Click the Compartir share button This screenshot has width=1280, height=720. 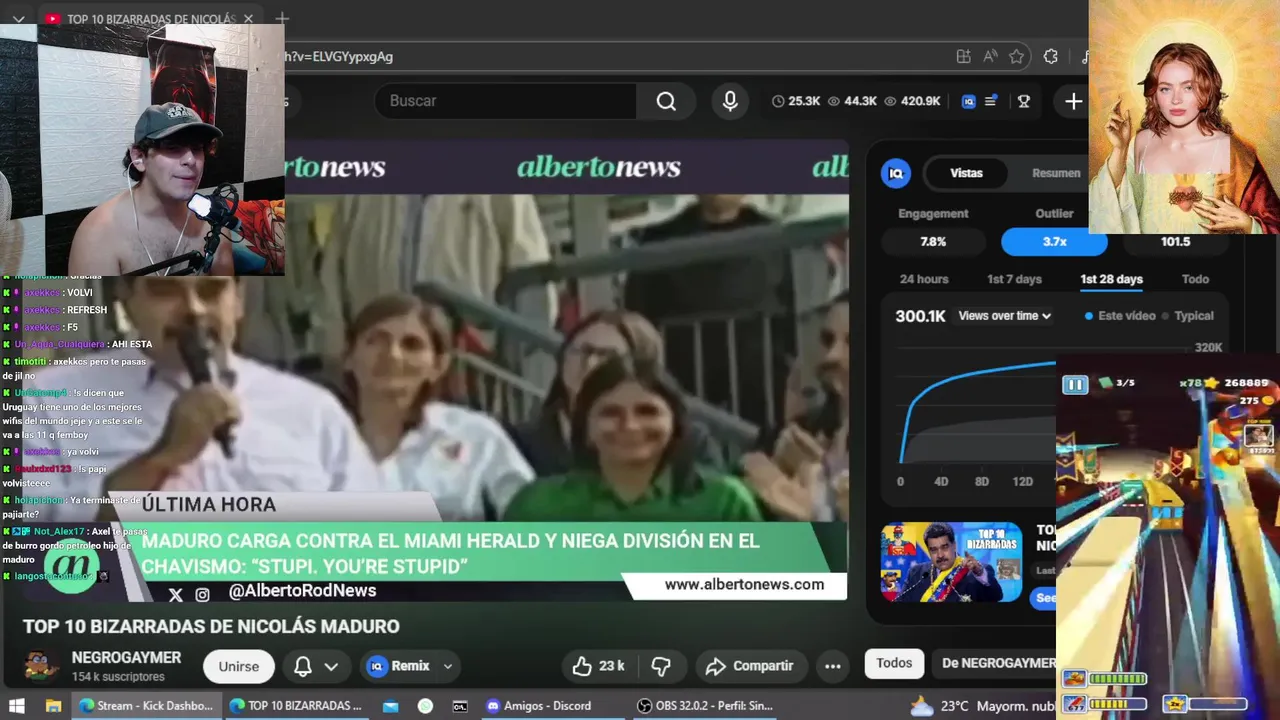[x=749, y=666]
